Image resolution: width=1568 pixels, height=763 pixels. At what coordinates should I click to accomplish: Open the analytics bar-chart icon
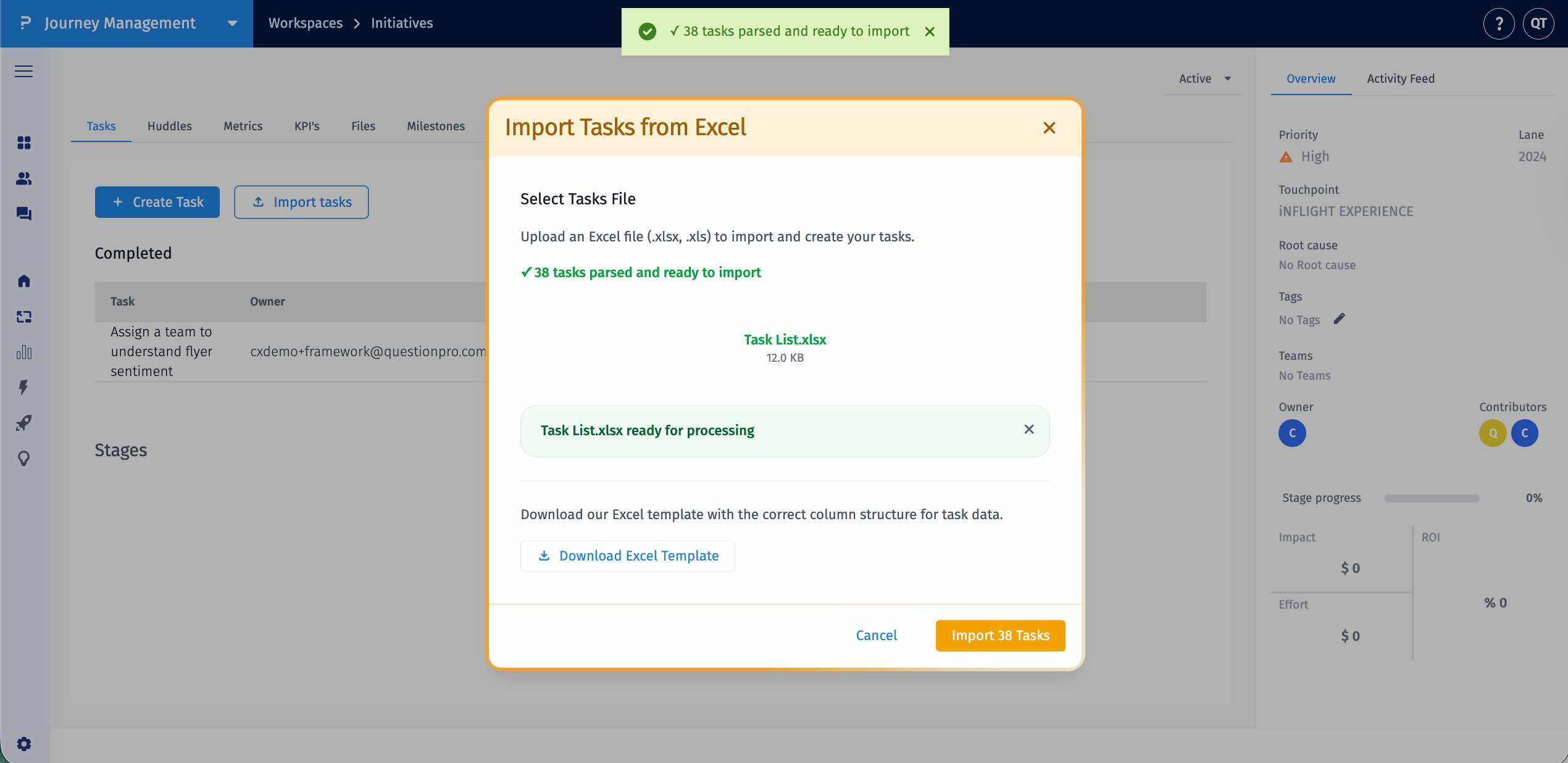tap(23, 352)
